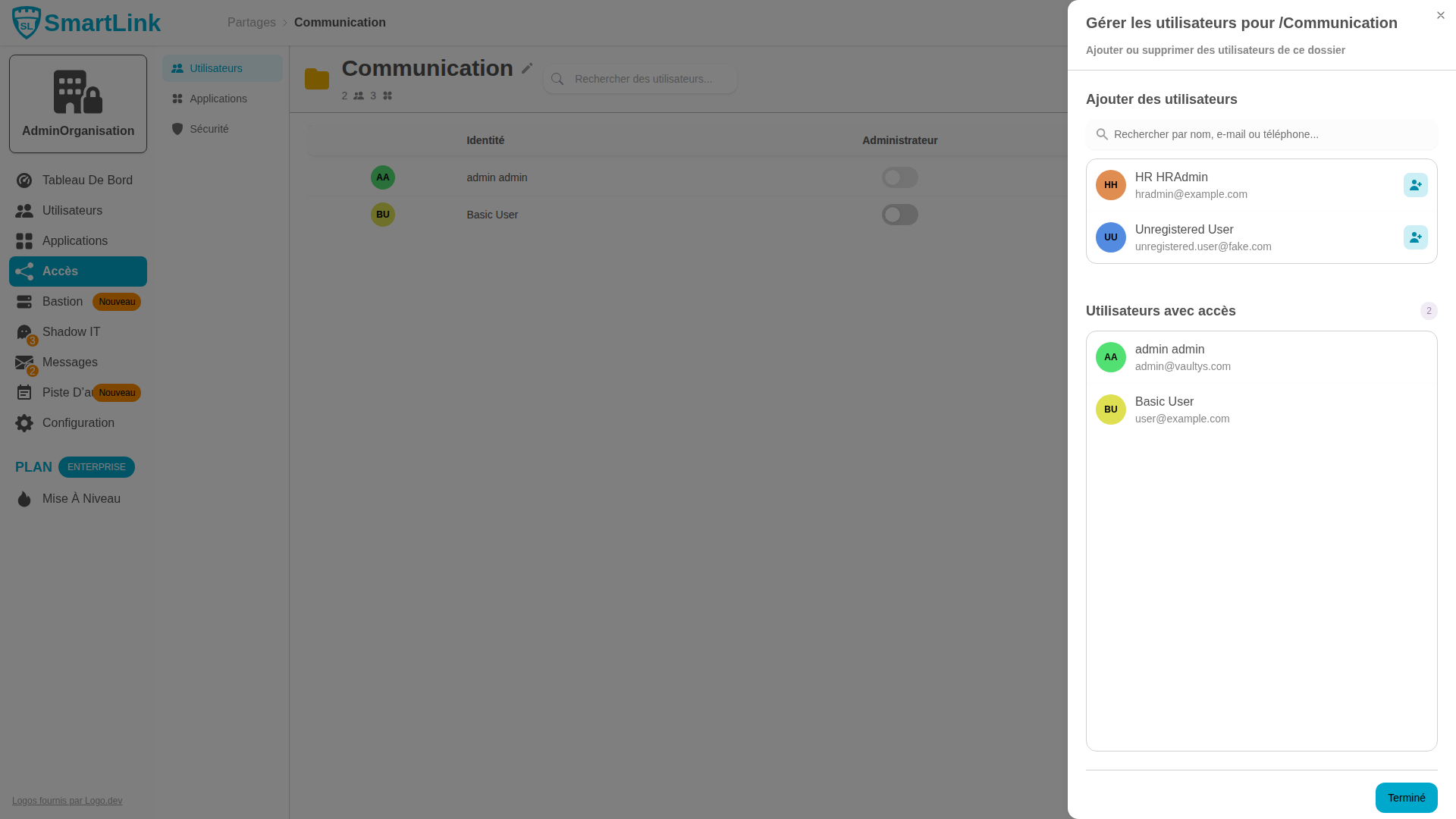Select Bastion in the left sidebar
This screenshot has height=819, width=1456.
tap(62, 301)
